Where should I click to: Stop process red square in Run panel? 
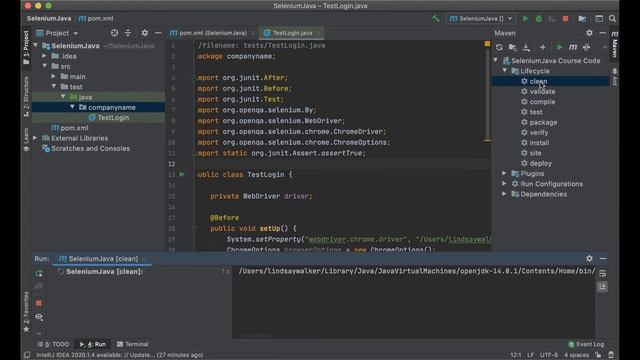(x=39, y=303)
